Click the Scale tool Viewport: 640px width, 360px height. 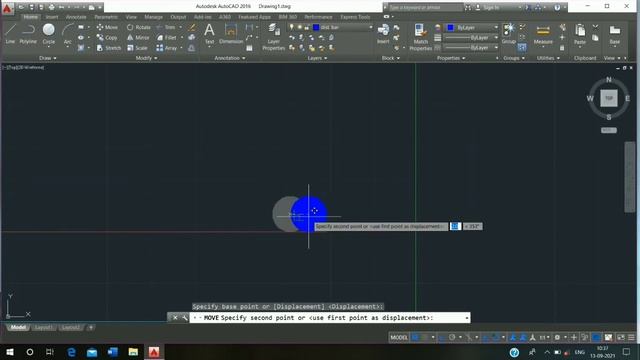pyautogui.click(x=137, y=48)
